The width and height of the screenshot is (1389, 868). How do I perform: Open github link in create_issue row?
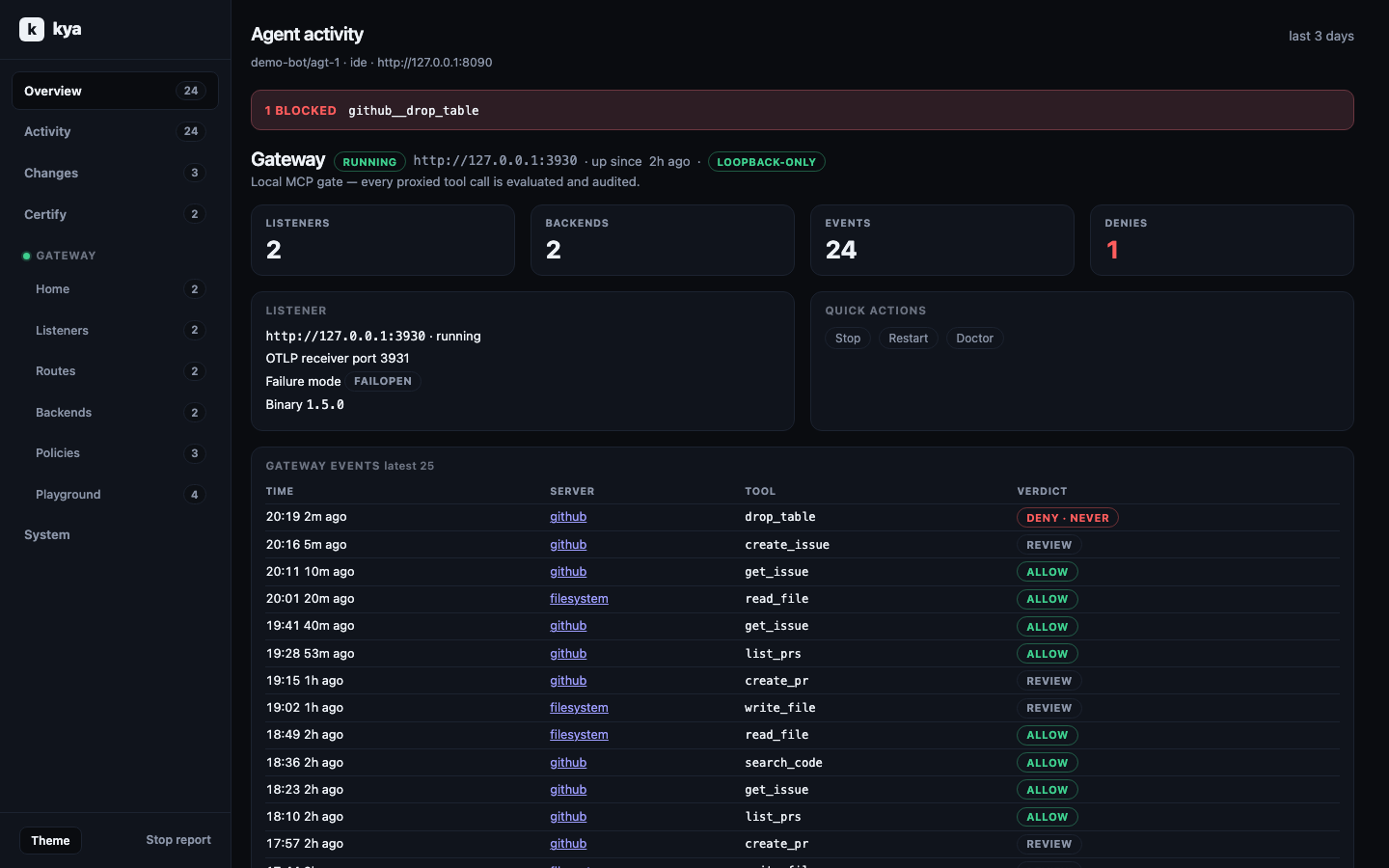568,544
